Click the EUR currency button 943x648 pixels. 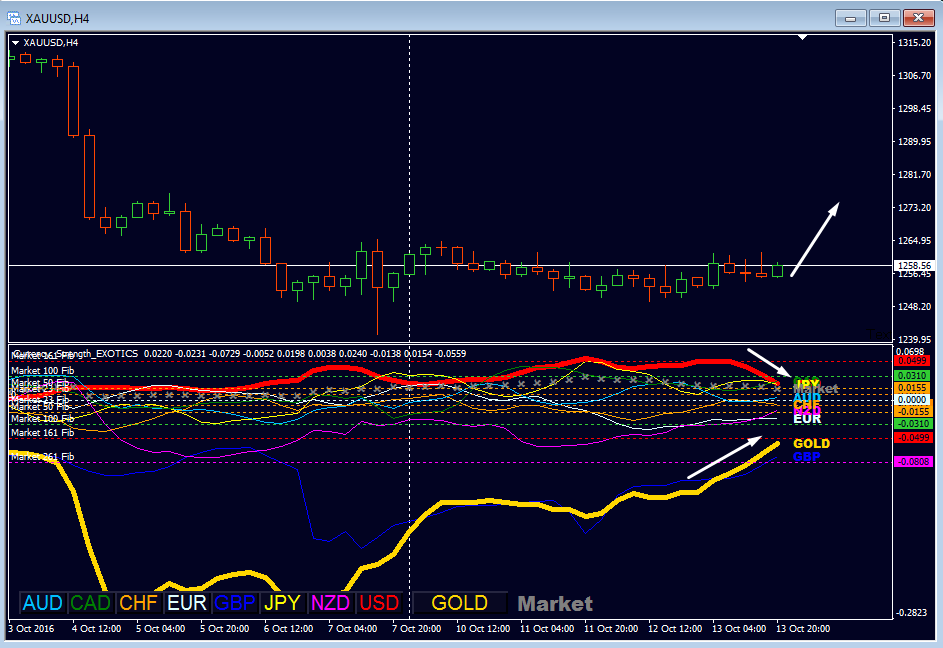click(186, 603)
